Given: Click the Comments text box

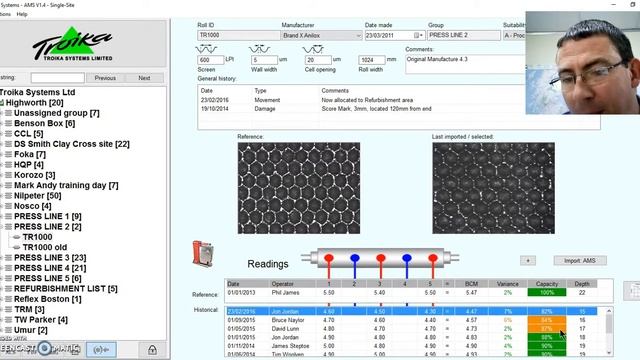Looking at the screenshot, I should [465, 64].
